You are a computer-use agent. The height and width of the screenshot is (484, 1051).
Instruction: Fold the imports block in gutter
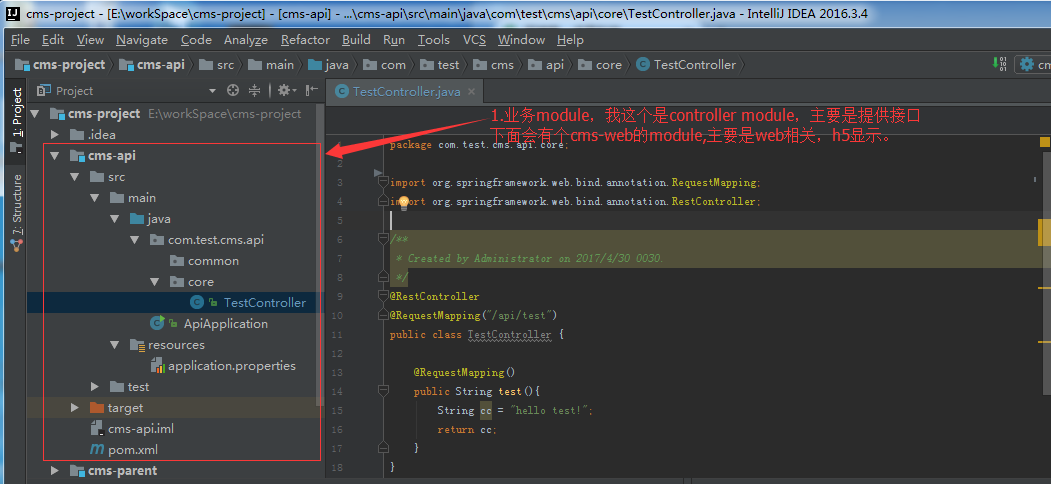383,182
